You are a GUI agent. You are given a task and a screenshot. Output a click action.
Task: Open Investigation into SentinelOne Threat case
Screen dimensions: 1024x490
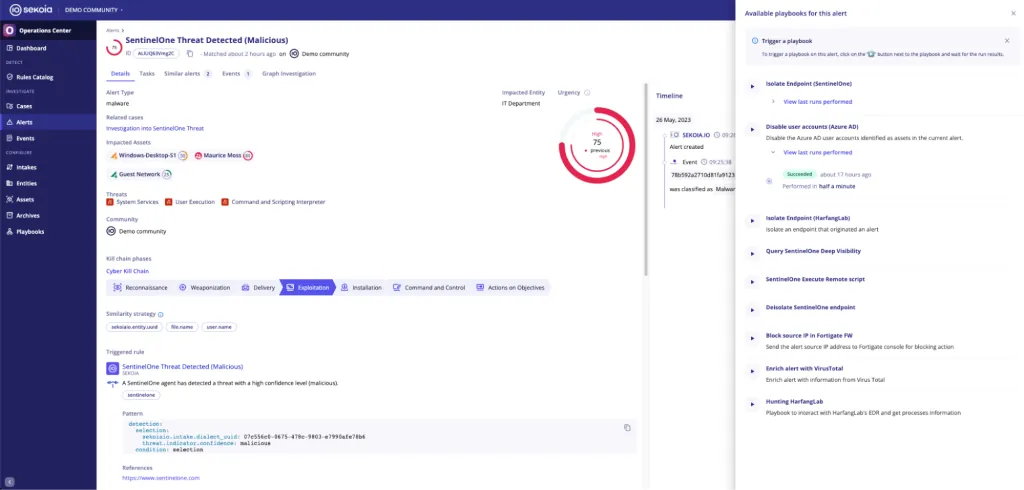(155, 129)
